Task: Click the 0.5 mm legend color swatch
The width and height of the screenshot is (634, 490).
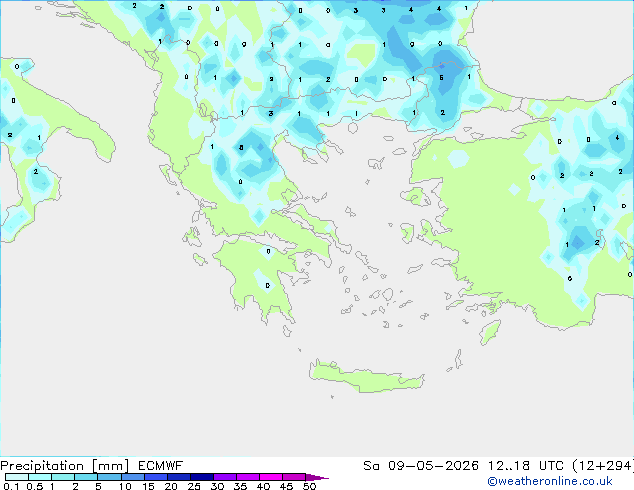Action: [x=40, y=477]
